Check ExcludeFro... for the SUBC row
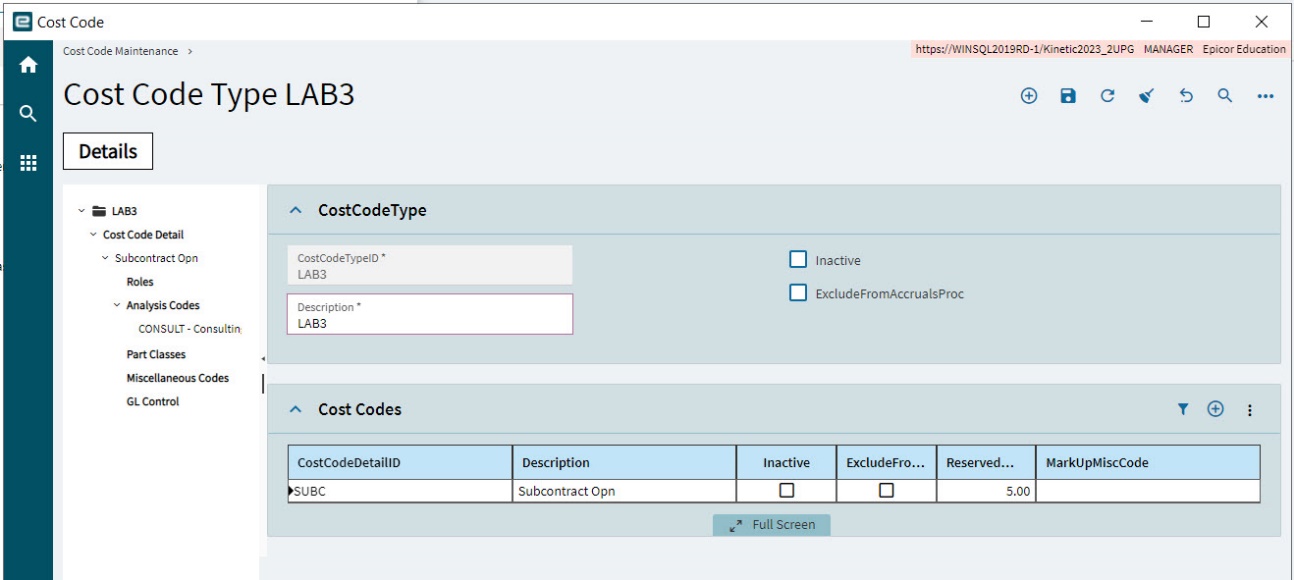This screenshot has height=580, width=1294. tap(886, 491)
